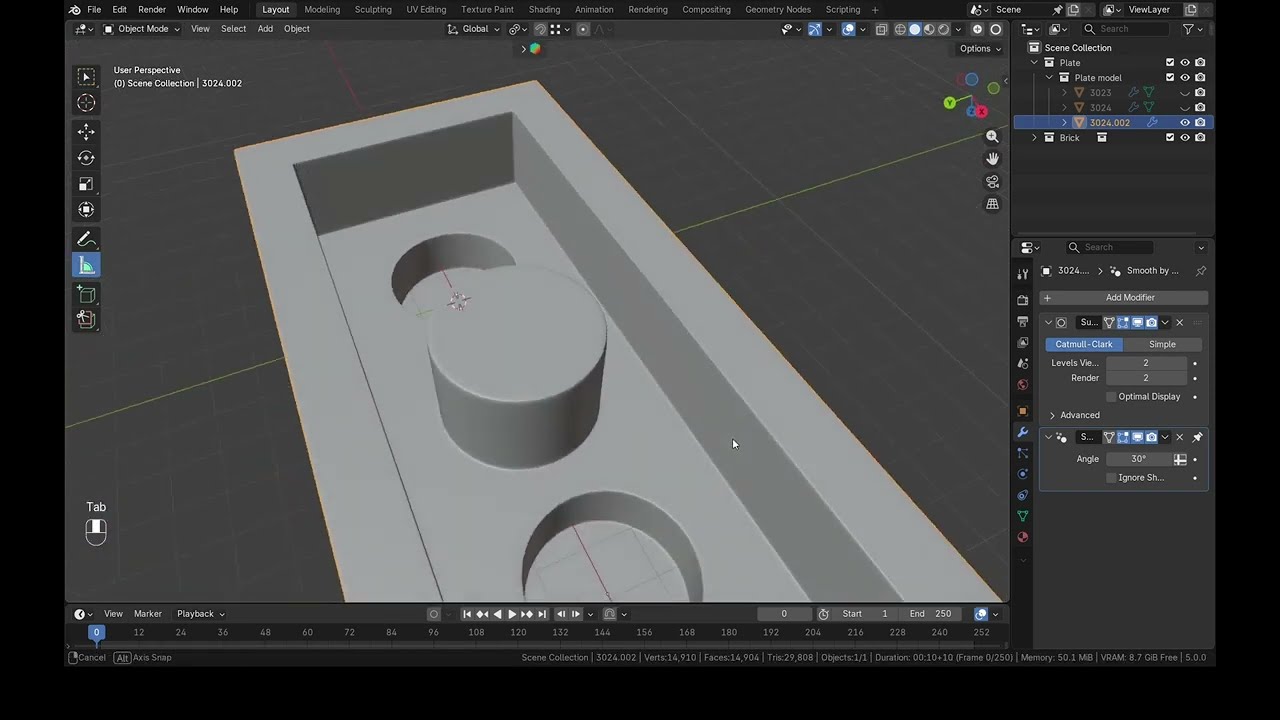Viewport: 1280px width, 720px height.
Task: Select the Move tool
Action: (86, 132)
